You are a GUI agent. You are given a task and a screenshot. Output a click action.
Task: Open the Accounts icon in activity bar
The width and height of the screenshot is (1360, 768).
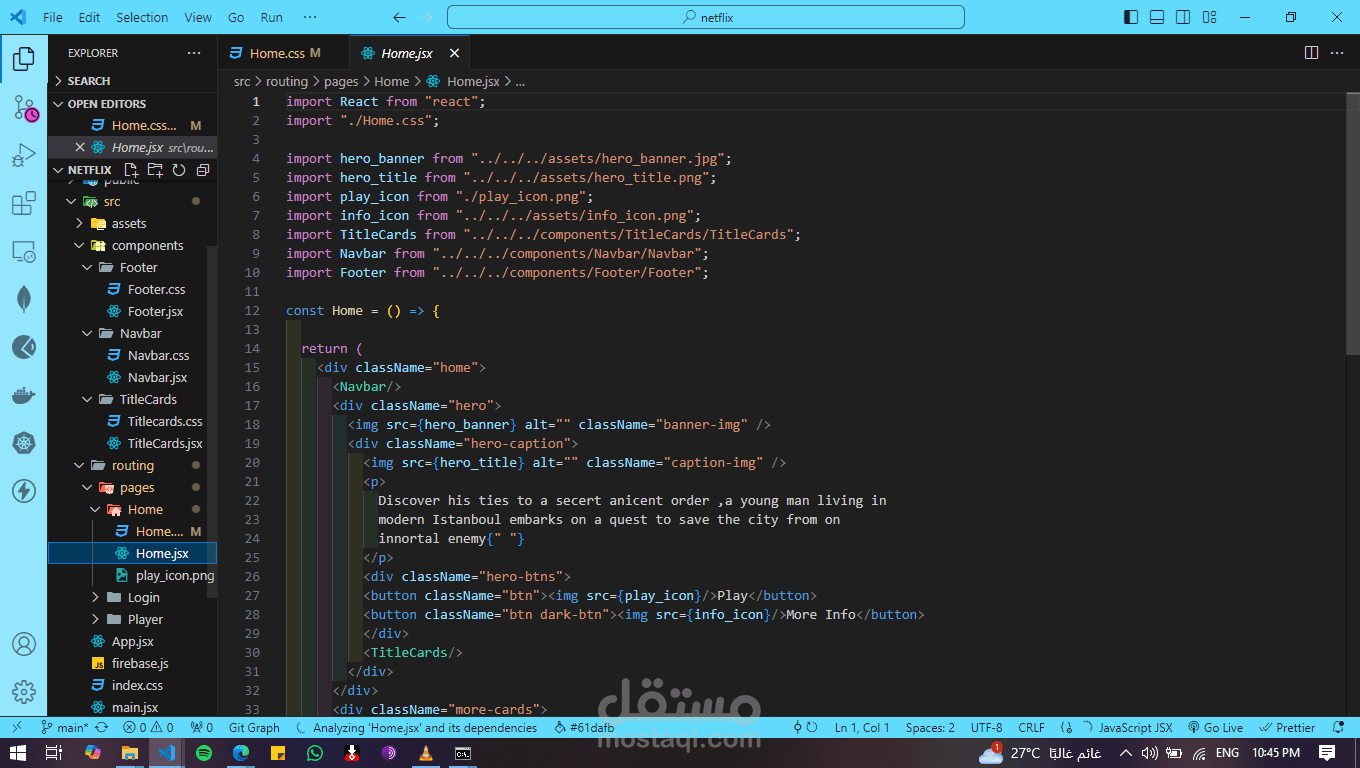[24, 644]
